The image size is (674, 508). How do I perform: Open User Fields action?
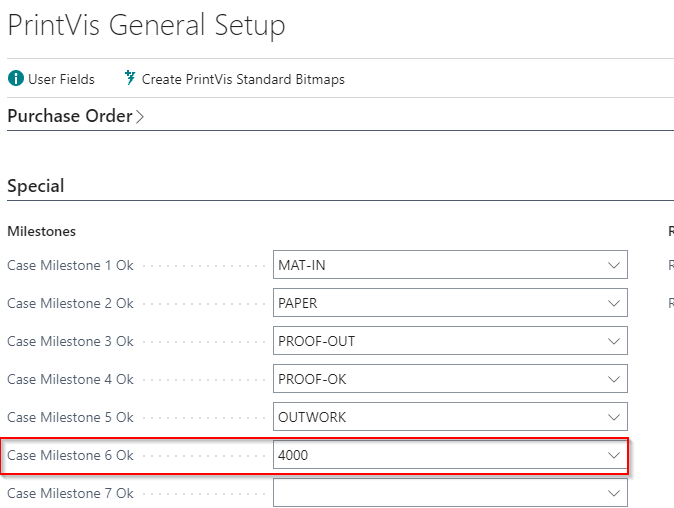point(51,79)
